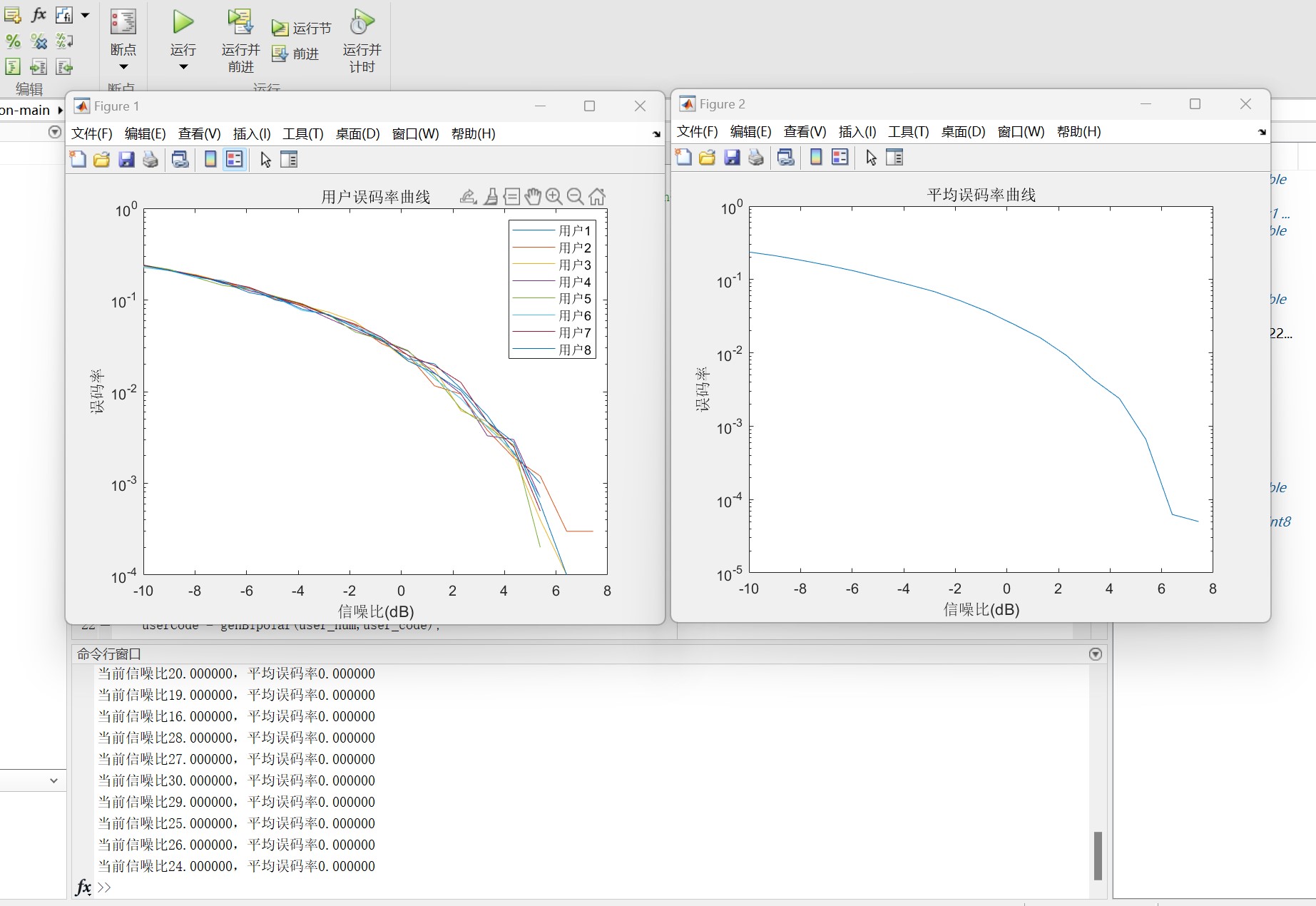This screenshot has width=1316, height=906.
Task: Click Open File icon in Figure 1 toolbar
Action: [x=102, y=159]
